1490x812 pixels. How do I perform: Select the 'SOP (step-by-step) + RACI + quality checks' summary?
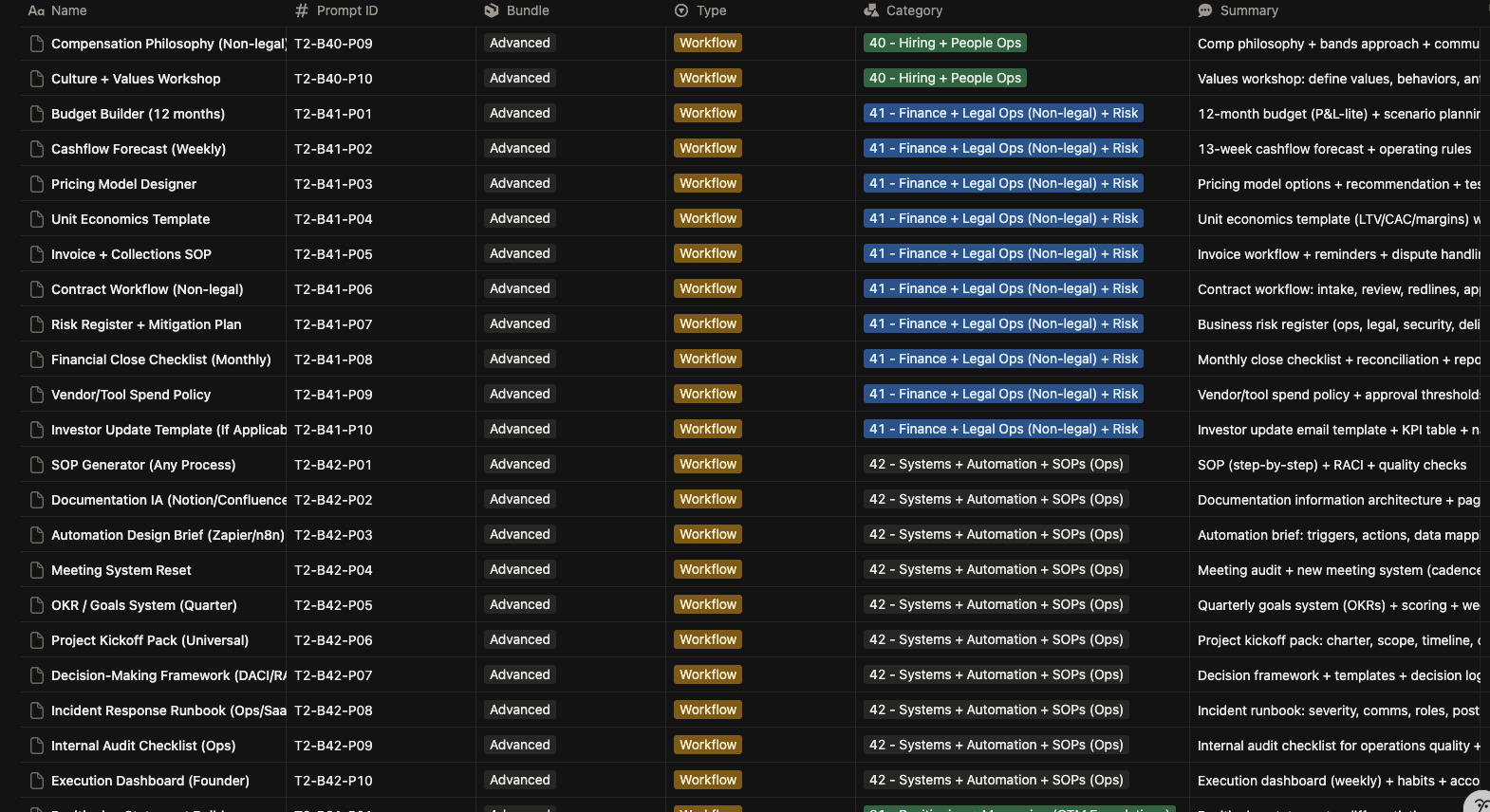(1332, 465)
